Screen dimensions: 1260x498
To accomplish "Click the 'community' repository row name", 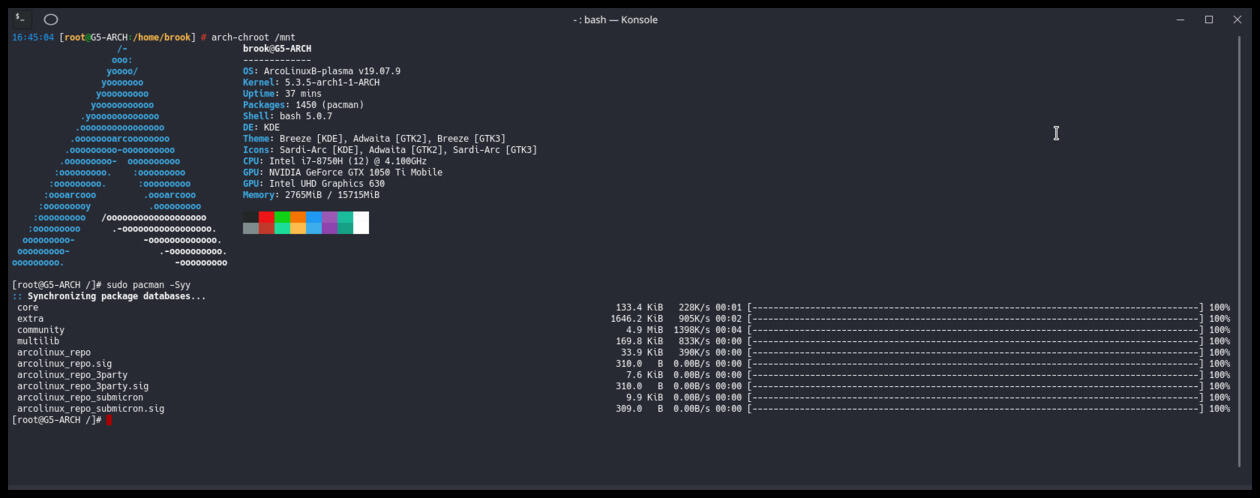I will pyautogui.click(x=41, y=330).
